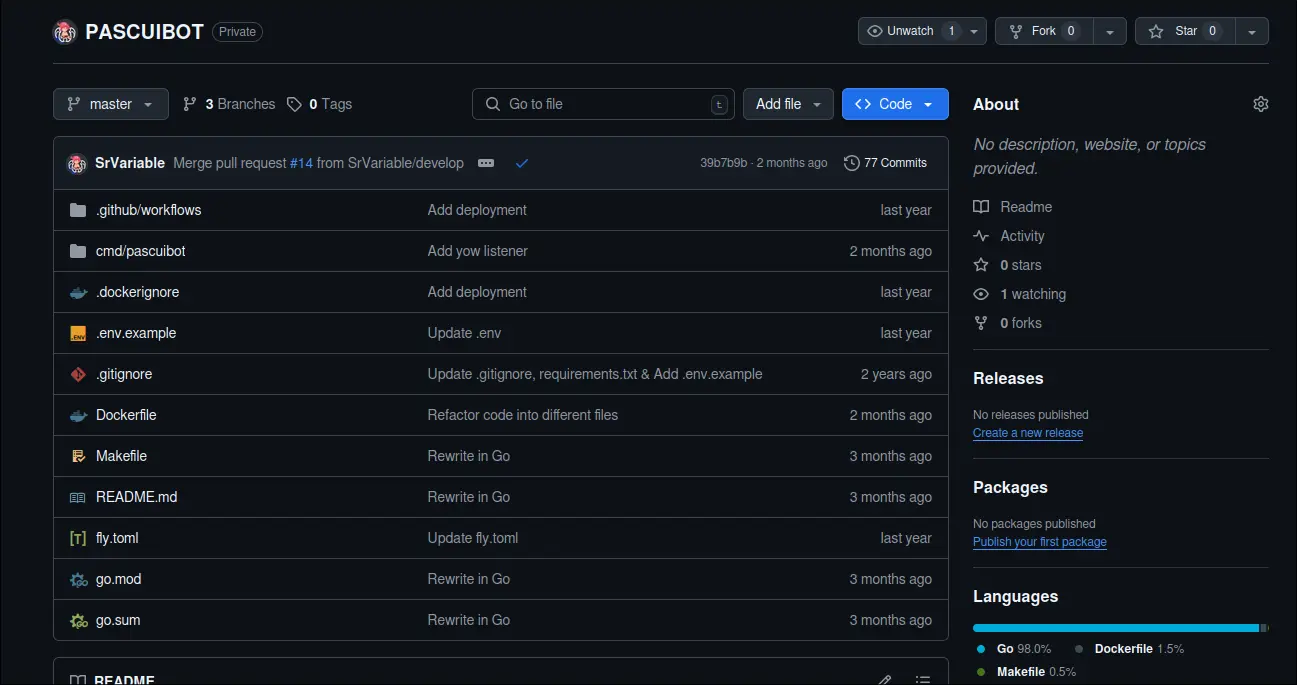Click the Go segment of the languages bar
The image size is (1297, 685).
1100,627
